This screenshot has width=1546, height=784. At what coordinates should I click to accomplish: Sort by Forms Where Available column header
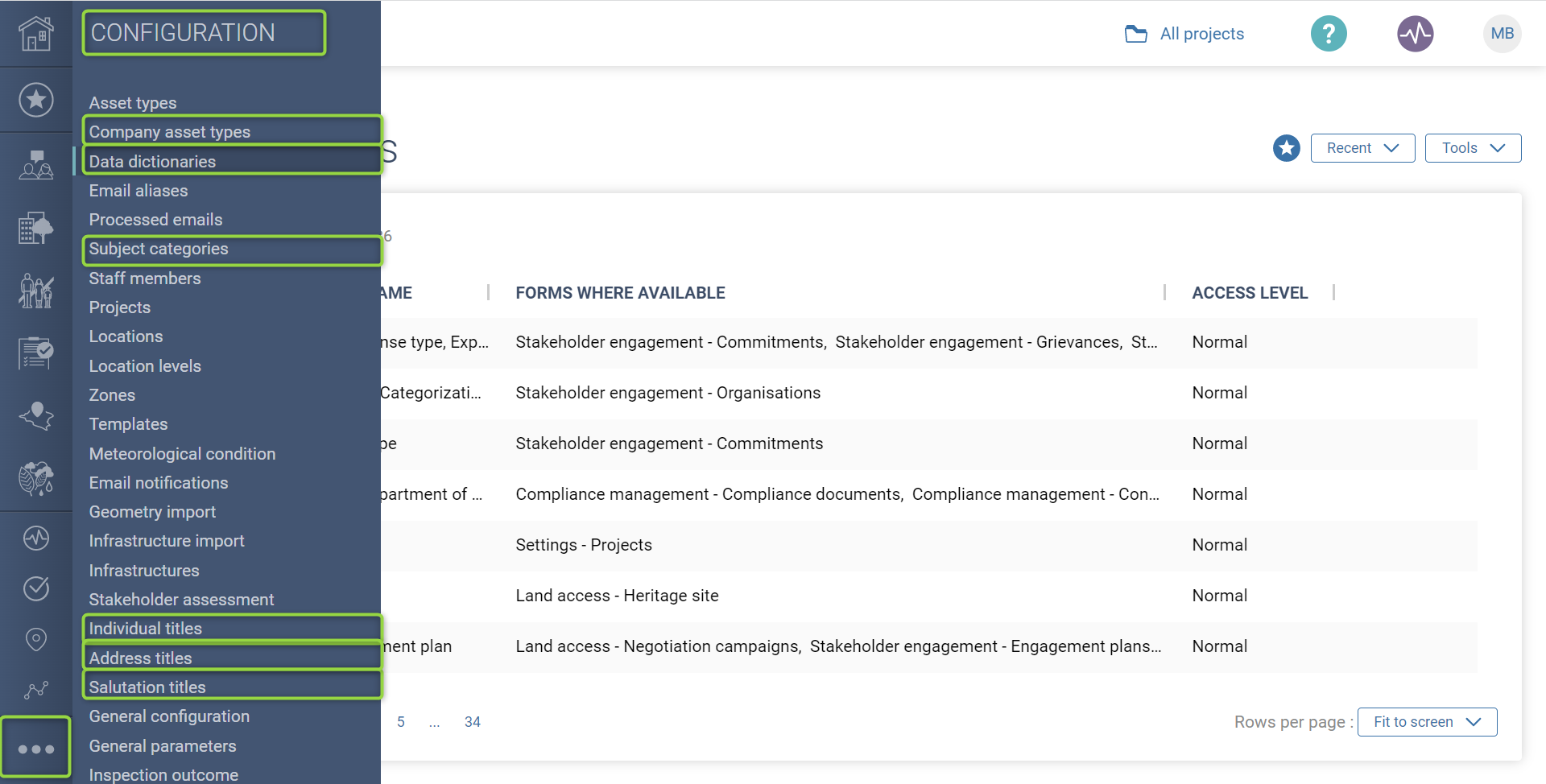620,293
